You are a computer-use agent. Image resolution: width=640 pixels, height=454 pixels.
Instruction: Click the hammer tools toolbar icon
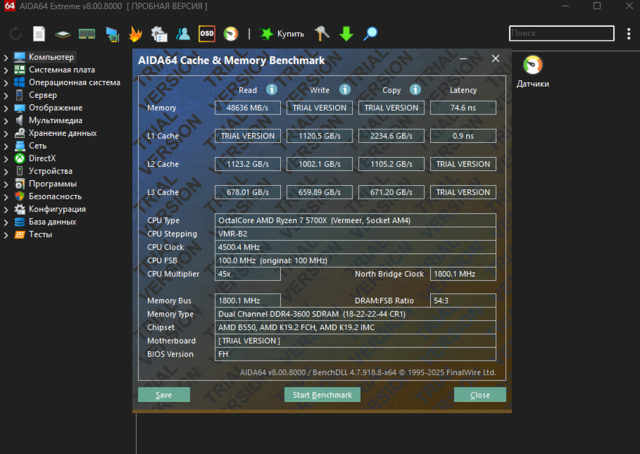pyautogui.click(x=322, y=34)
